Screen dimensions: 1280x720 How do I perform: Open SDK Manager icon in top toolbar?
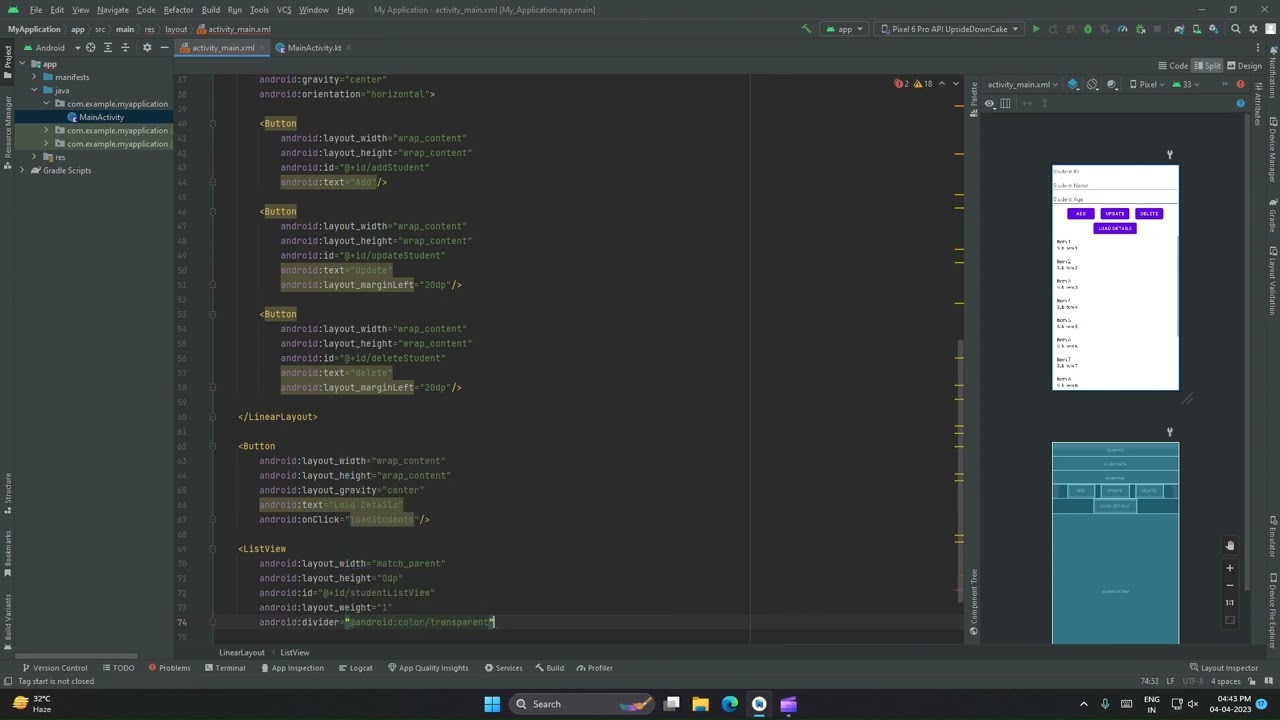(1214, 29)
